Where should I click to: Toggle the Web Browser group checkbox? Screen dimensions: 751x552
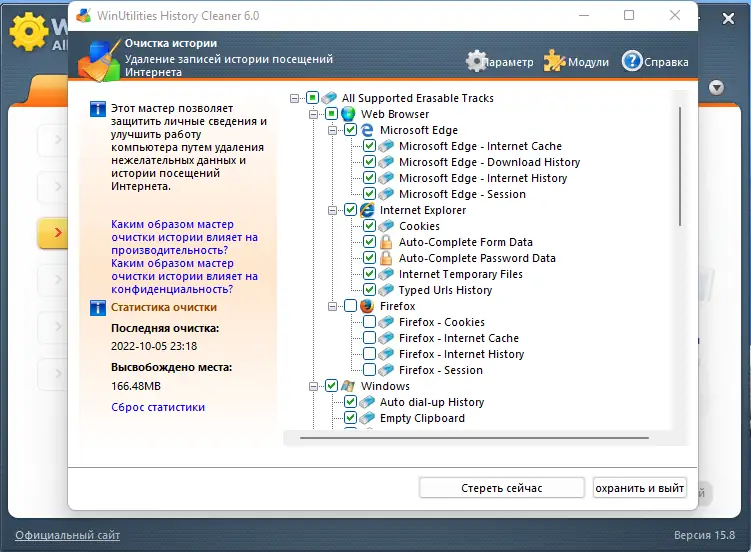[x=331, y=114]
